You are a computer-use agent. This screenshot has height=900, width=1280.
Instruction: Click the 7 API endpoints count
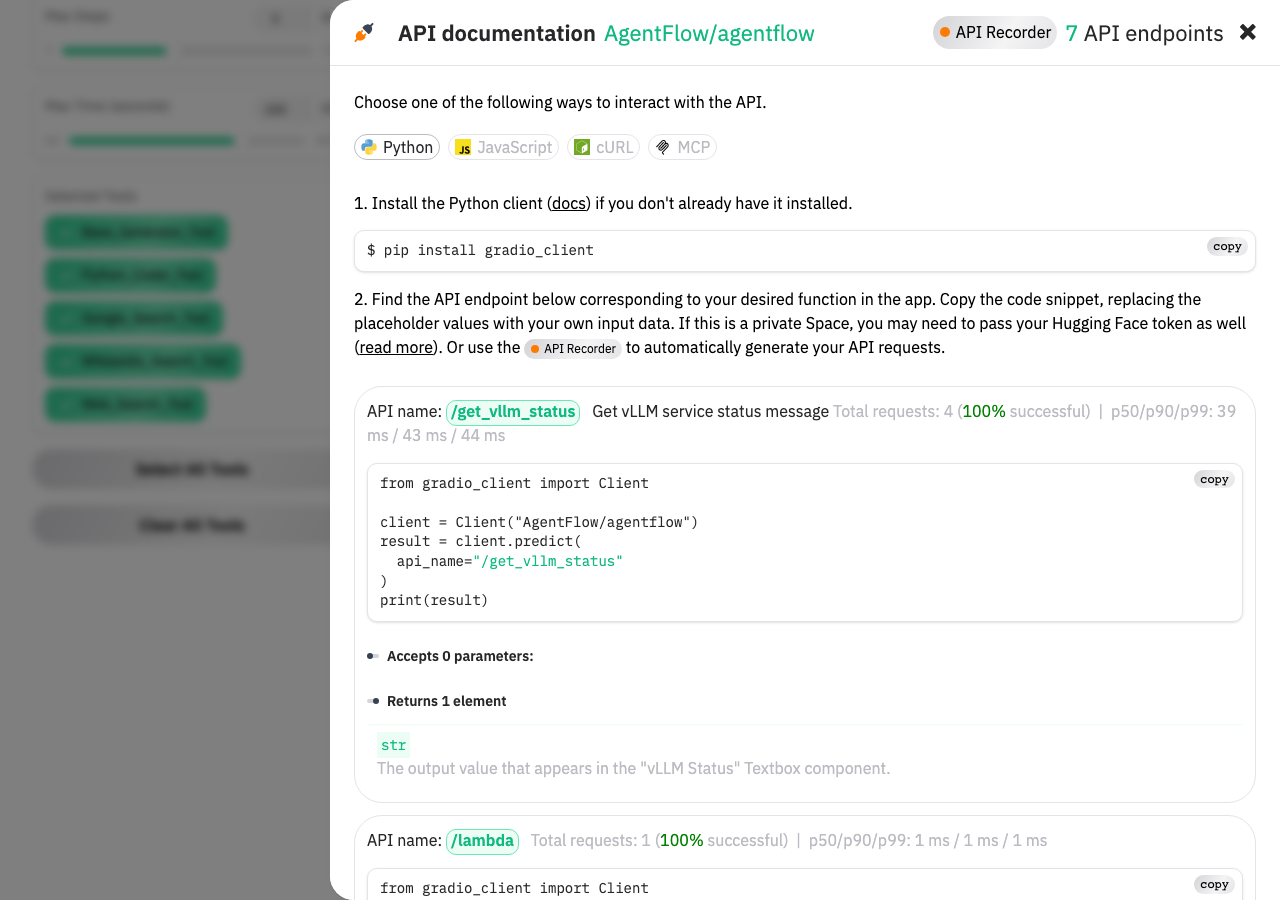[x=1144, y=33]
